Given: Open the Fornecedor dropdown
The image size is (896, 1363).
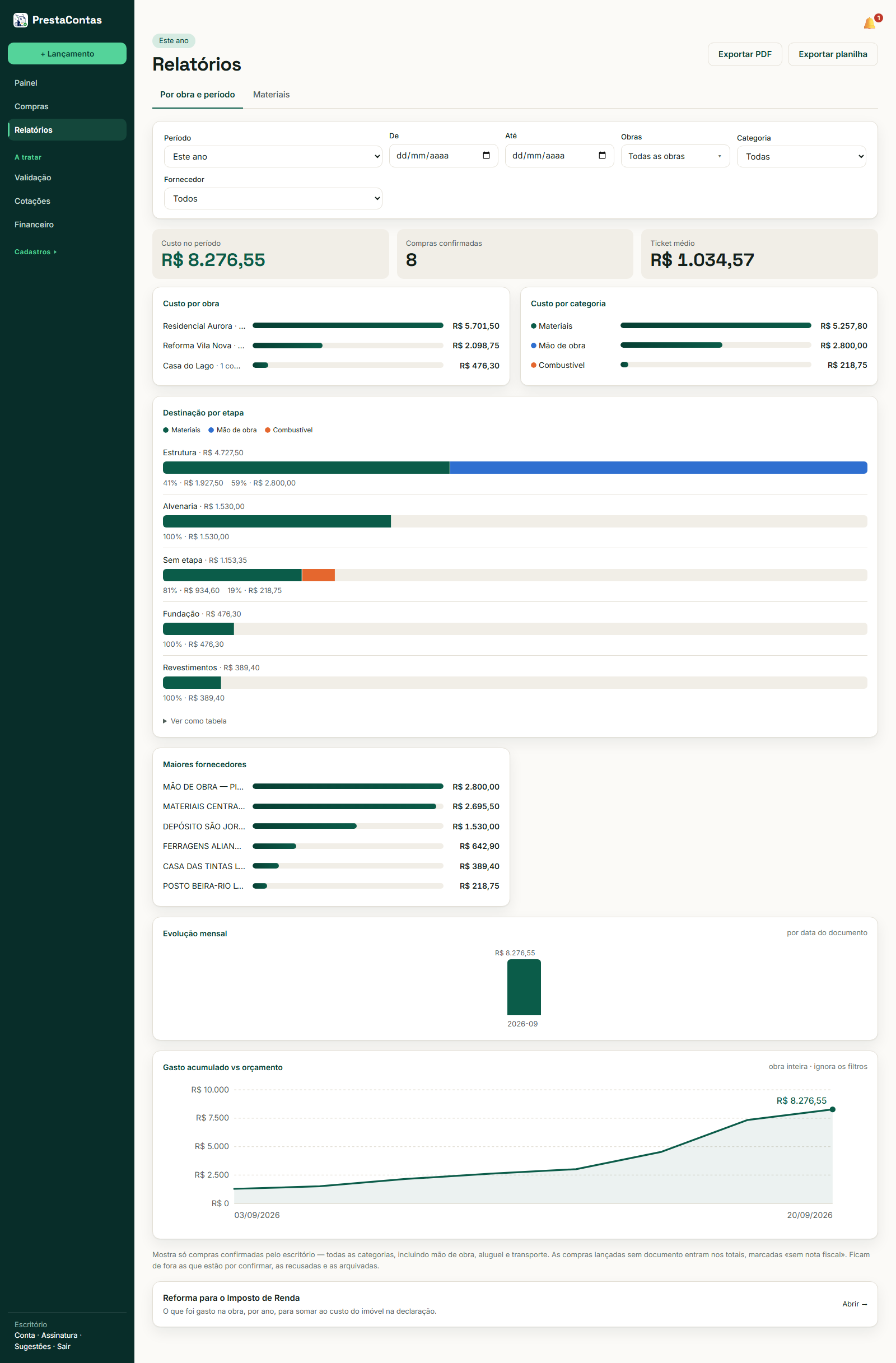Looking at the screenshot, I should 273,198.
